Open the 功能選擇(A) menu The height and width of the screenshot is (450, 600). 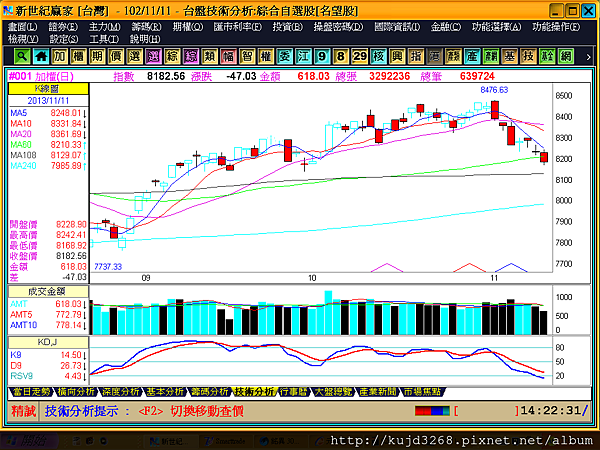point(496,27)
